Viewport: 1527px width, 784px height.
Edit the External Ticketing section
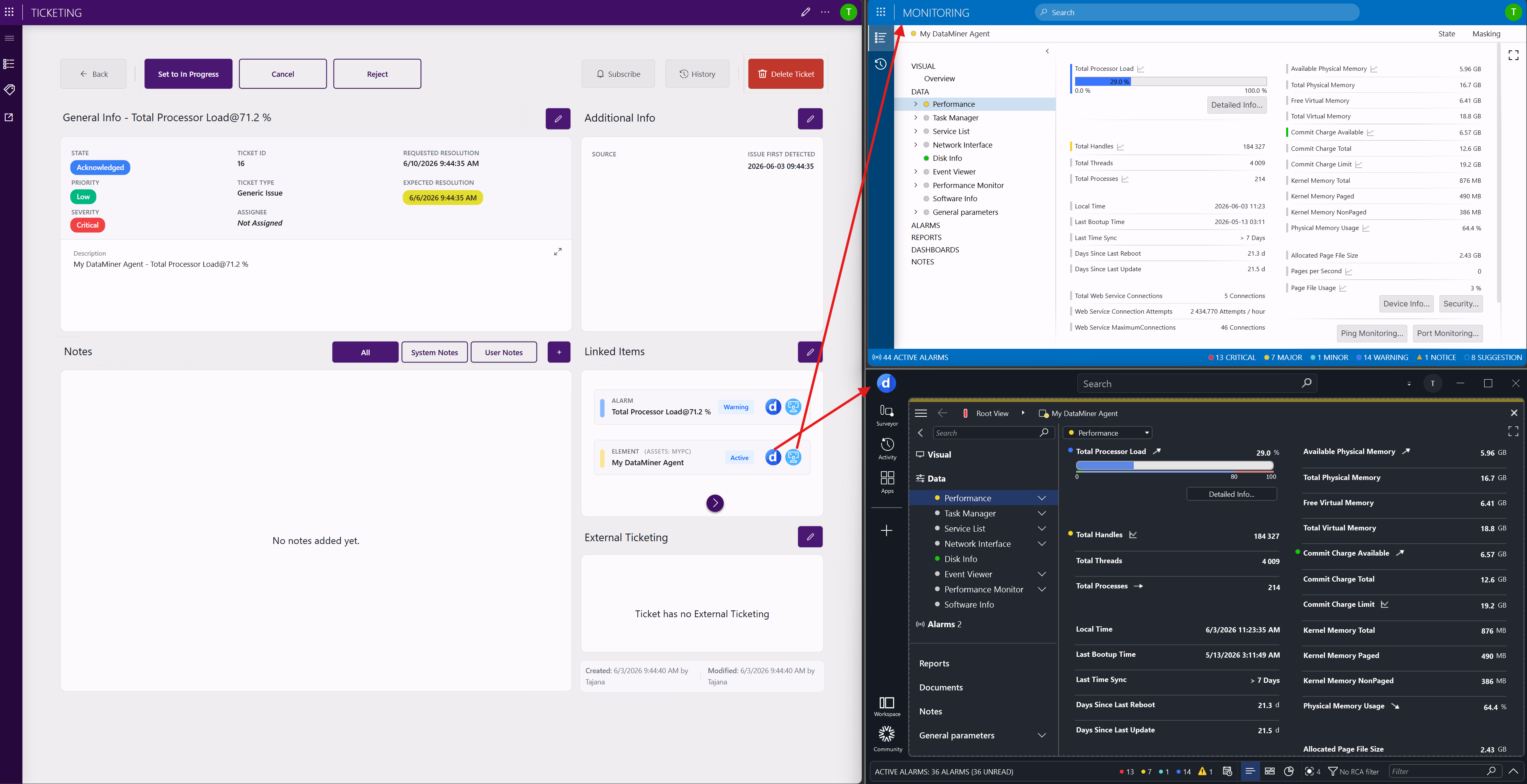click(811, 537)
